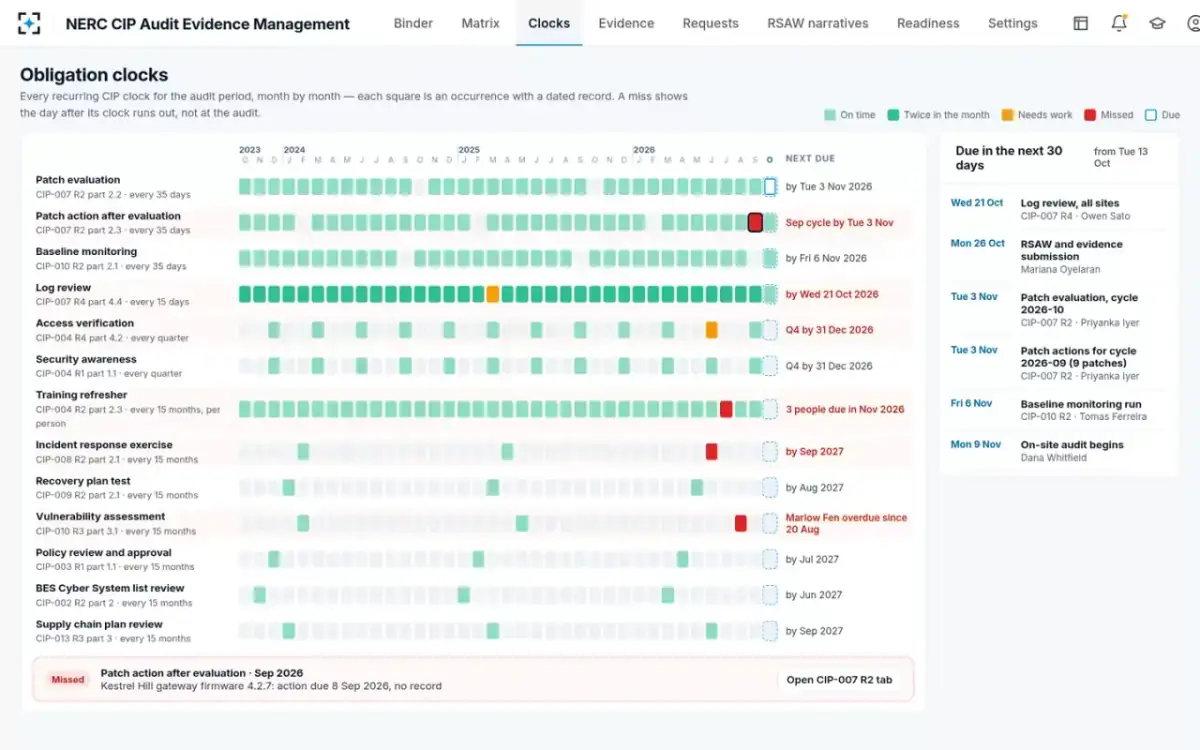Open 'Log review, all sites' due item
Screen dimensions: 1200x750
[x=1058, y=209]
